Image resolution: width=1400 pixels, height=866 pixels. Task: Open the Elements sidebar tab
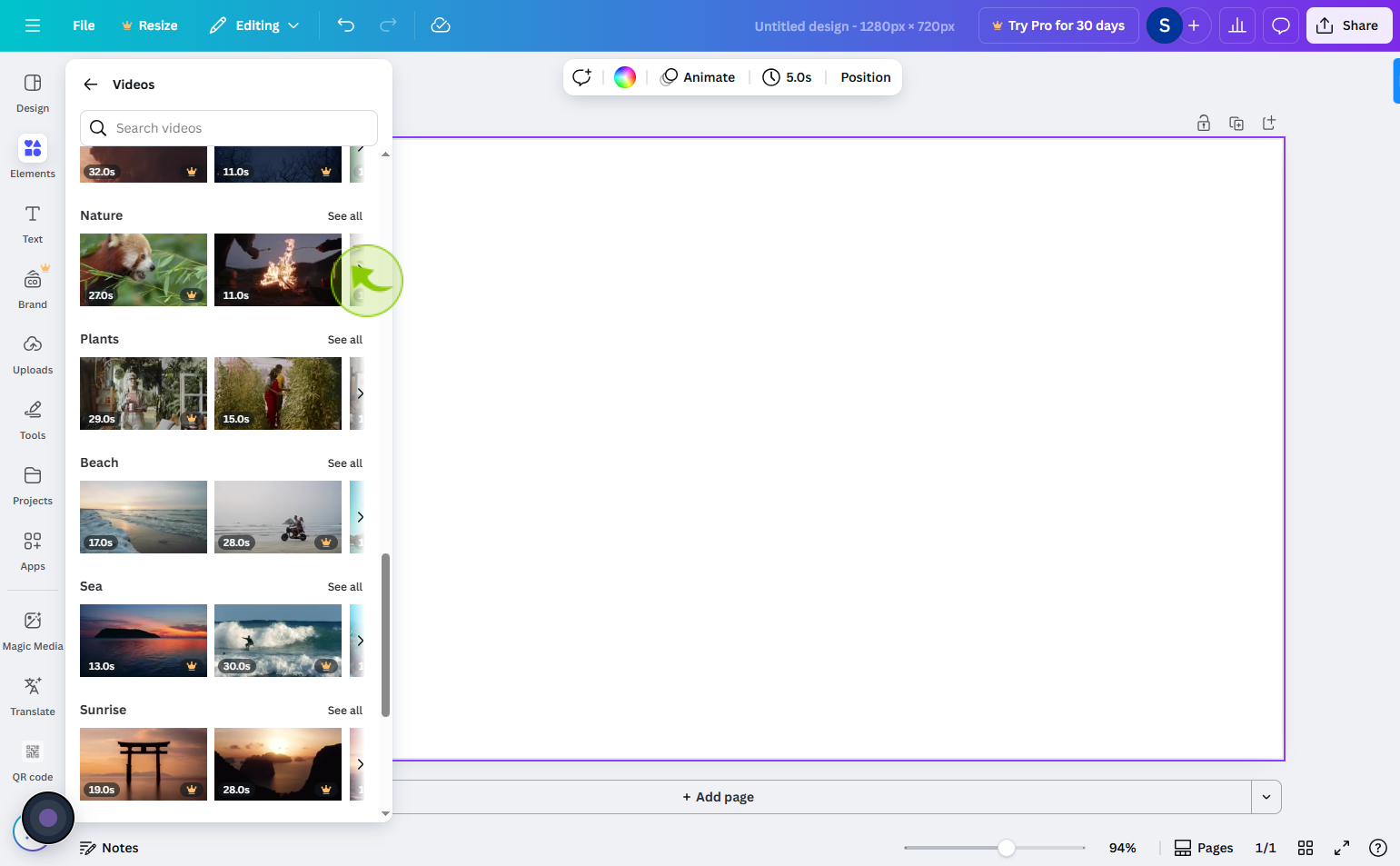click(x=33, y=158)
